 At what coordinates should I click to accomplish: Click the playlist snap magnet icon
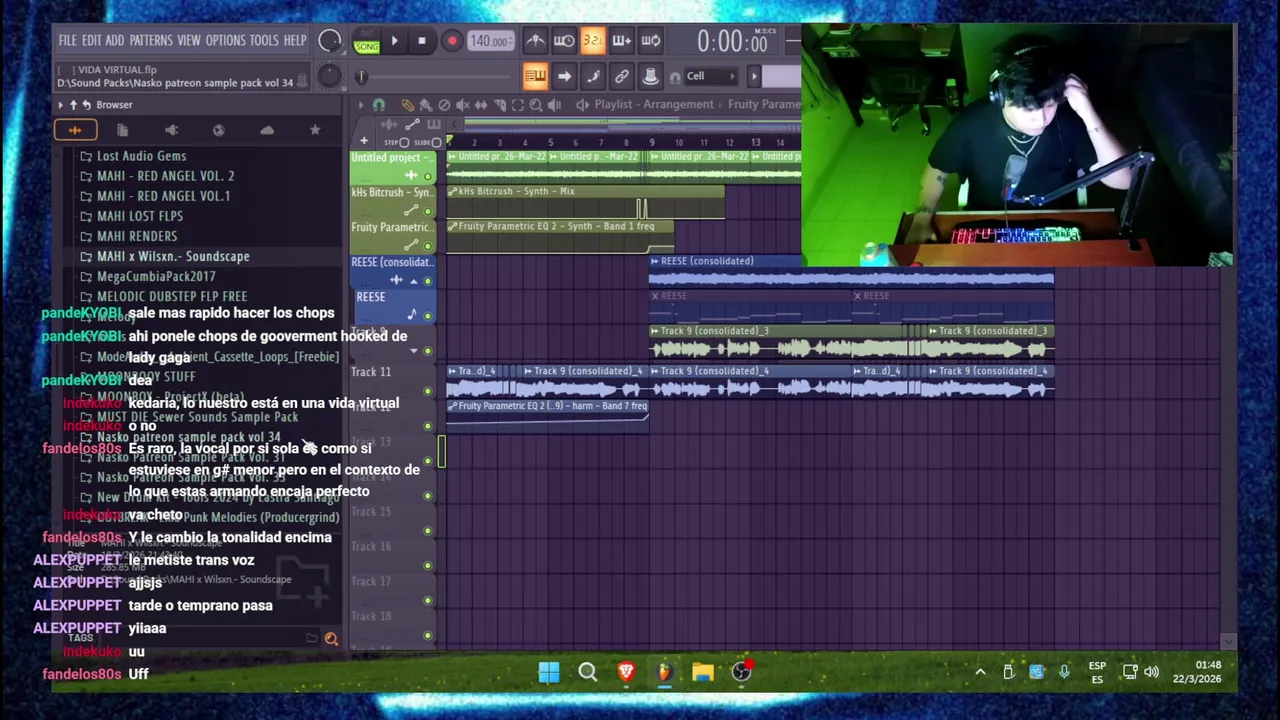[379, 105]
